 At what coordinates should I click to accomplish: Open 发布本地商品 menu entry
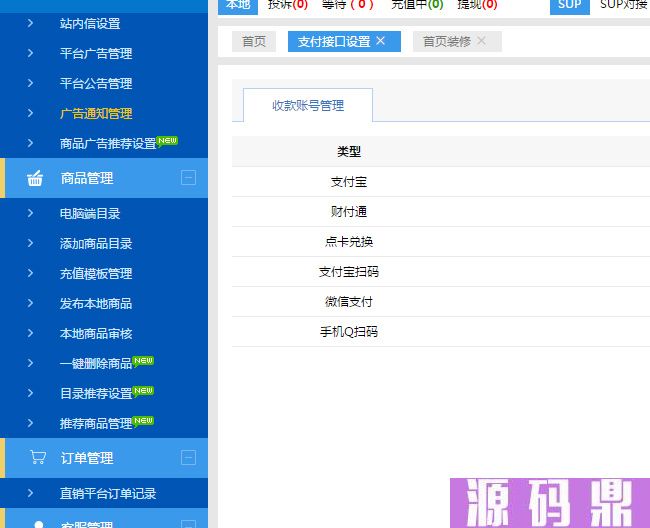[96, 303]
